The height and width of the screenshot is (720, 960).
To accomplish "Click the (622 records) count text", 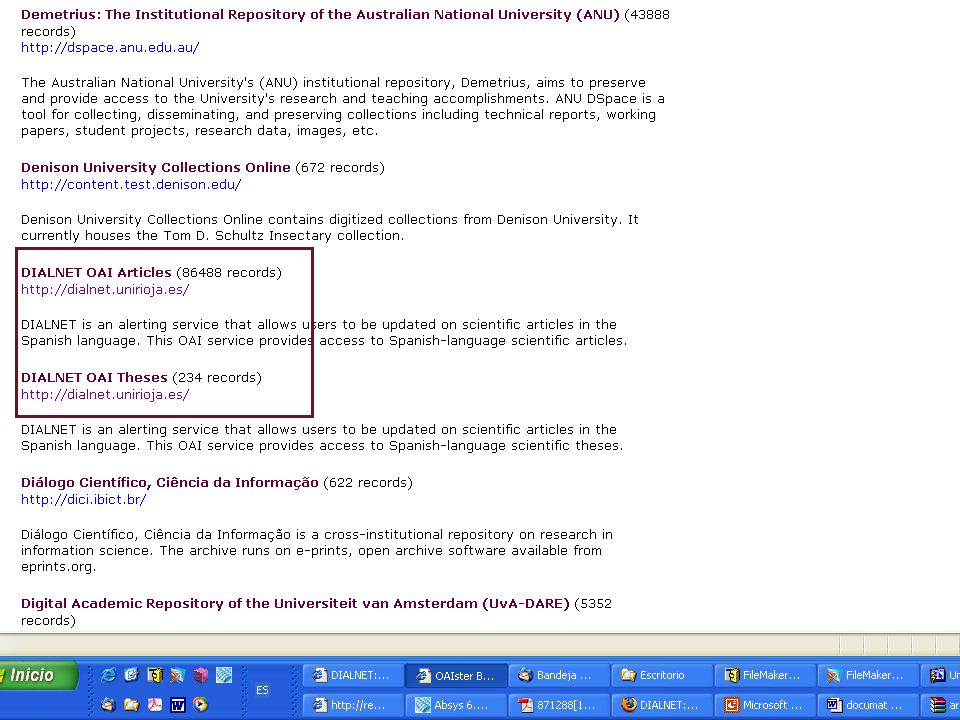I will click(x=368, y=482).
